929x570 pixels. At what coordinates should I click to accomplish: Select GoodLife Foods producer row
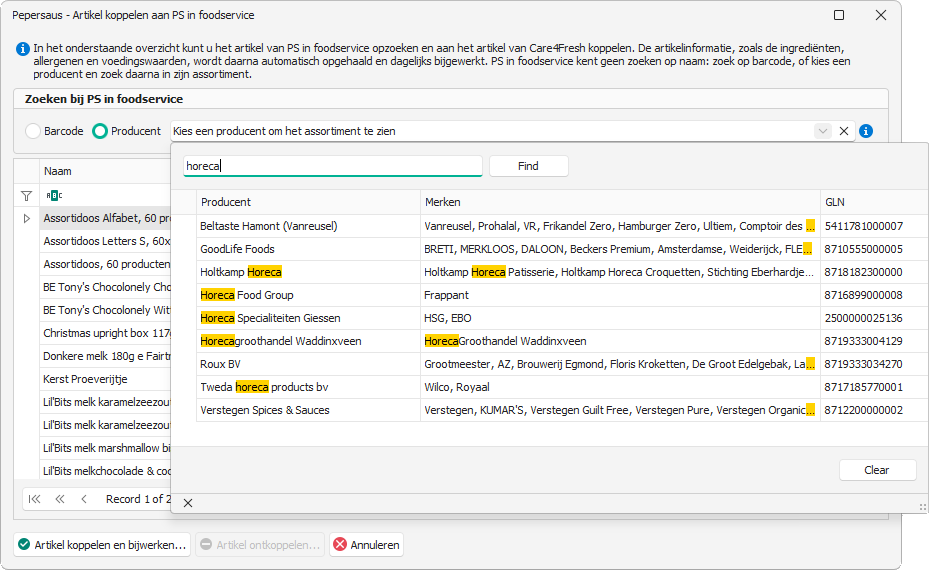coord(562,249)
